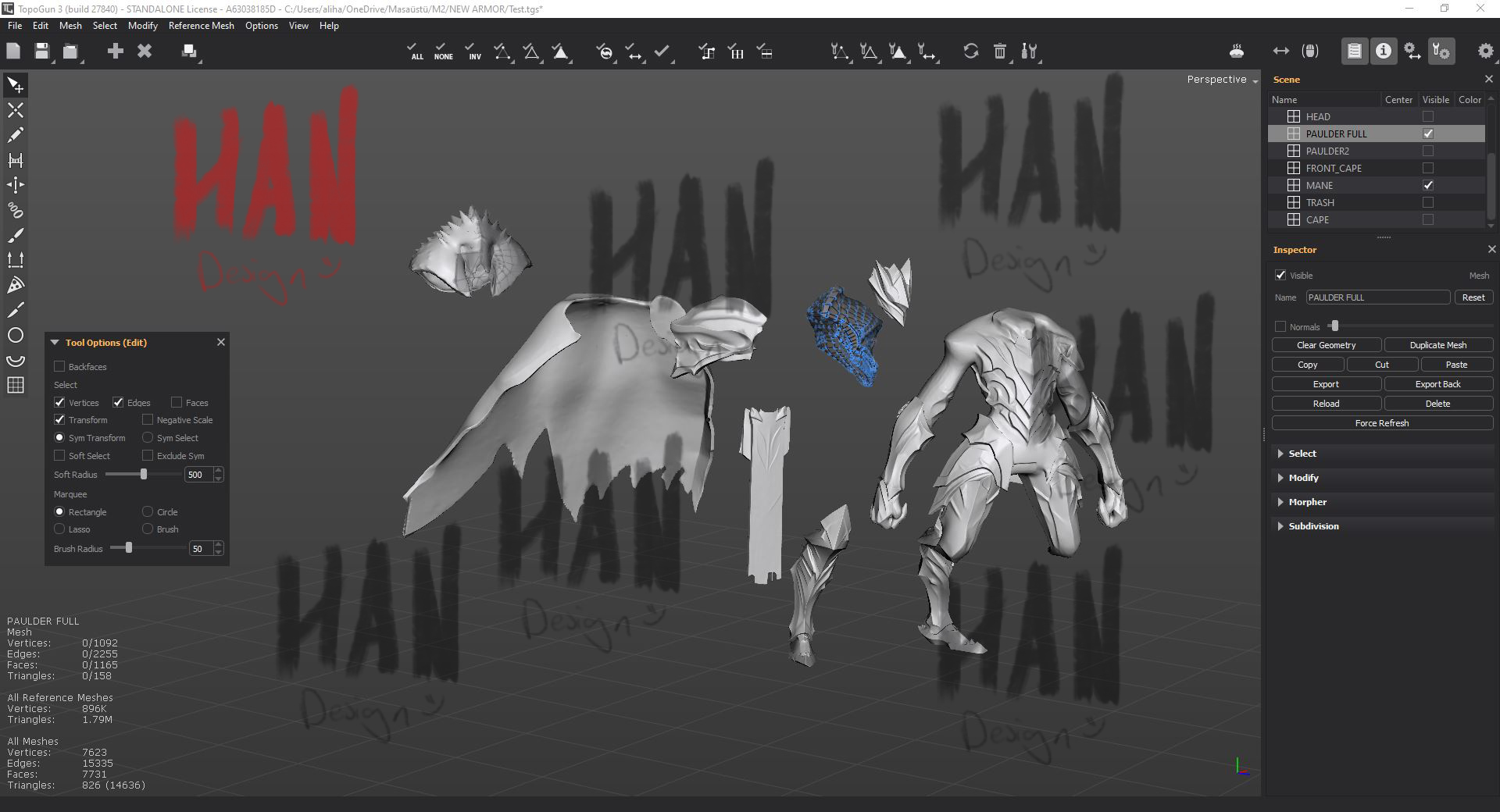Click the New scene file icon
Screen dimensions: 1500x812
(13, 52)
